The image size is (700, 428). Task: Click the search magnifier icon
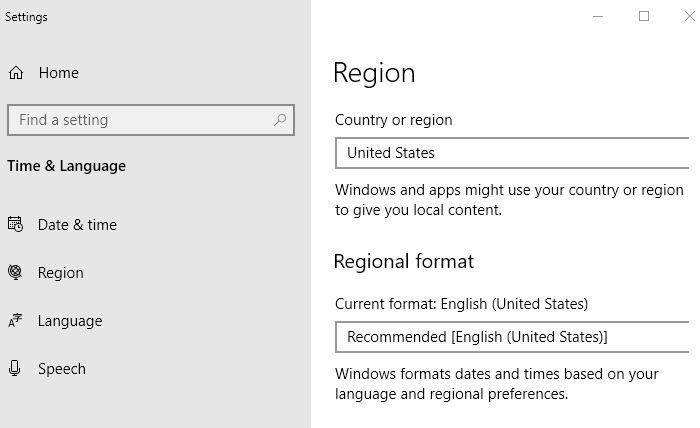point(281,120)
